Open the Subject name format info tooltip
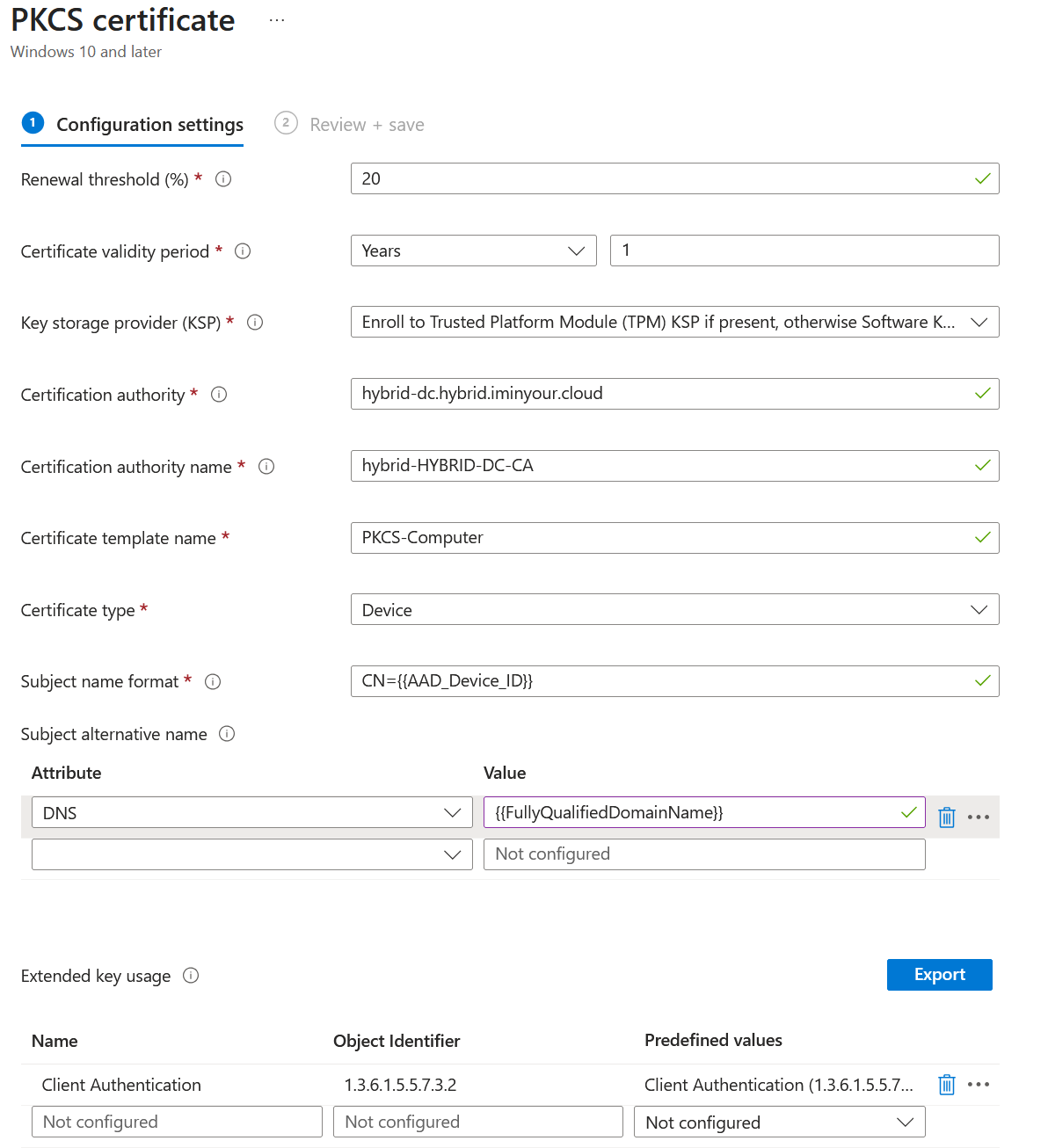1048x1148 pixels. [x=212, y=681]
